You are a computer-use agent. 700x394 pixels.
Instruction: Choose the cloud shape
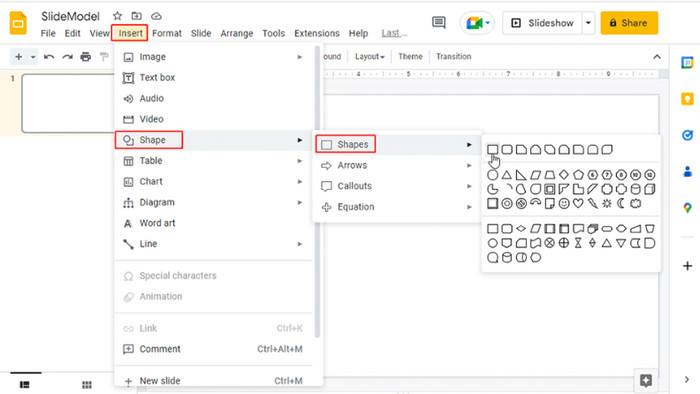pos(636,203)
